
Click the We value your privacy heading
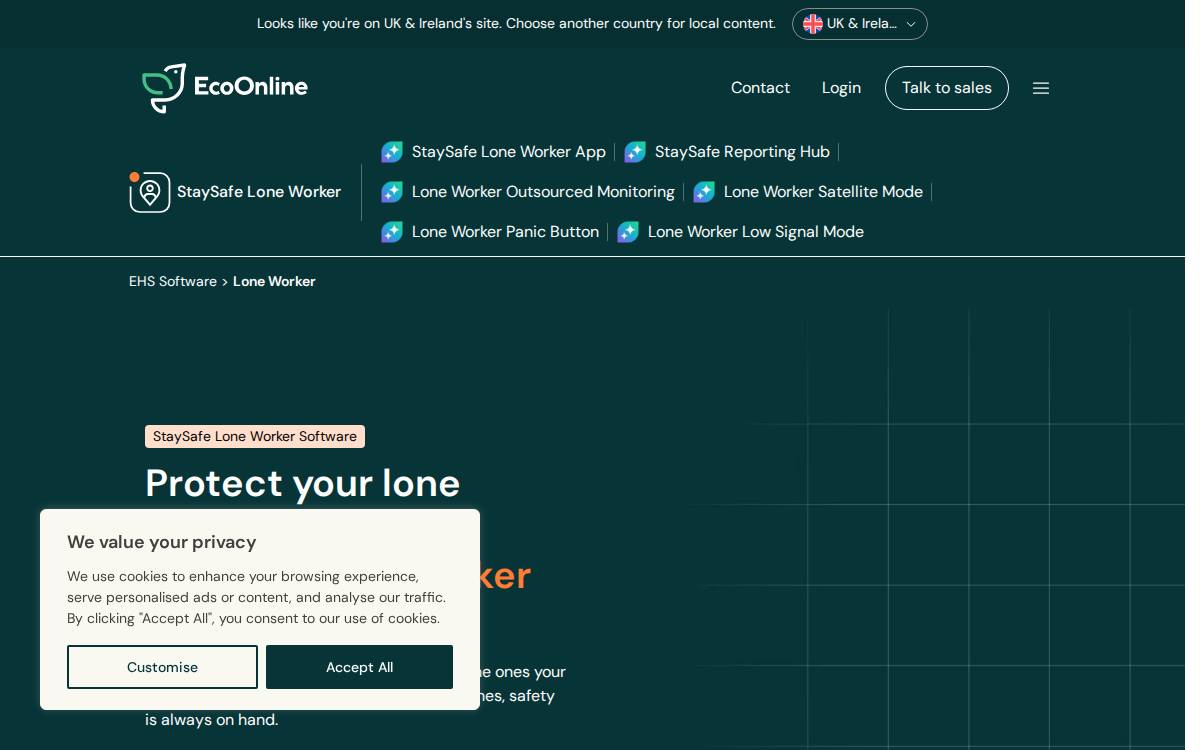[162, 542]
